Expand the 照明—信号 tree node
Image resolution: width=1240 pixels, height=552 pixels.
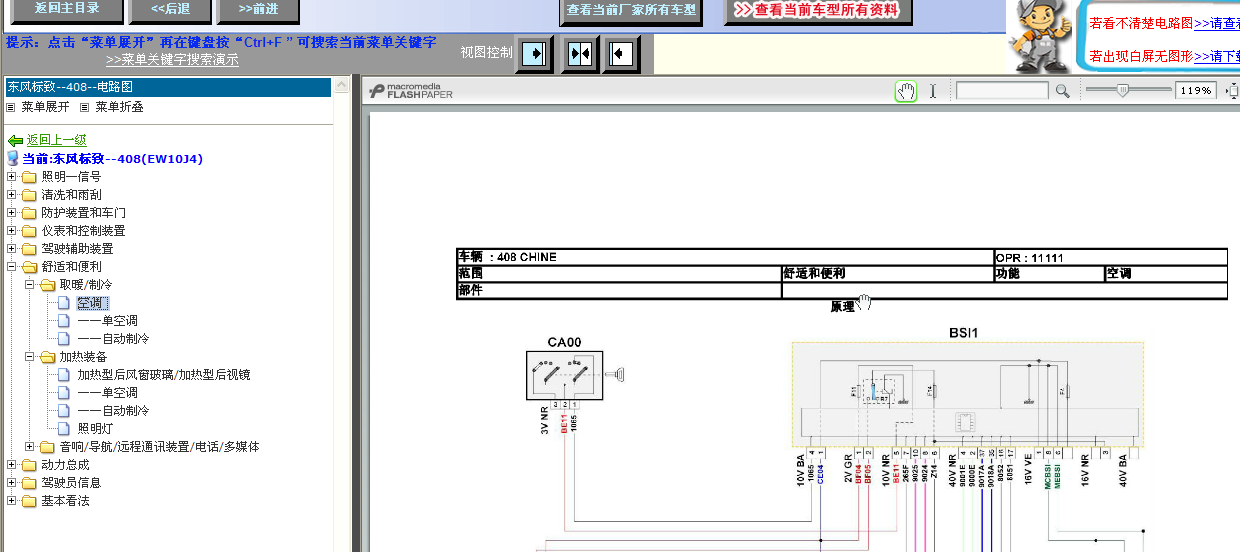point(11,177)
